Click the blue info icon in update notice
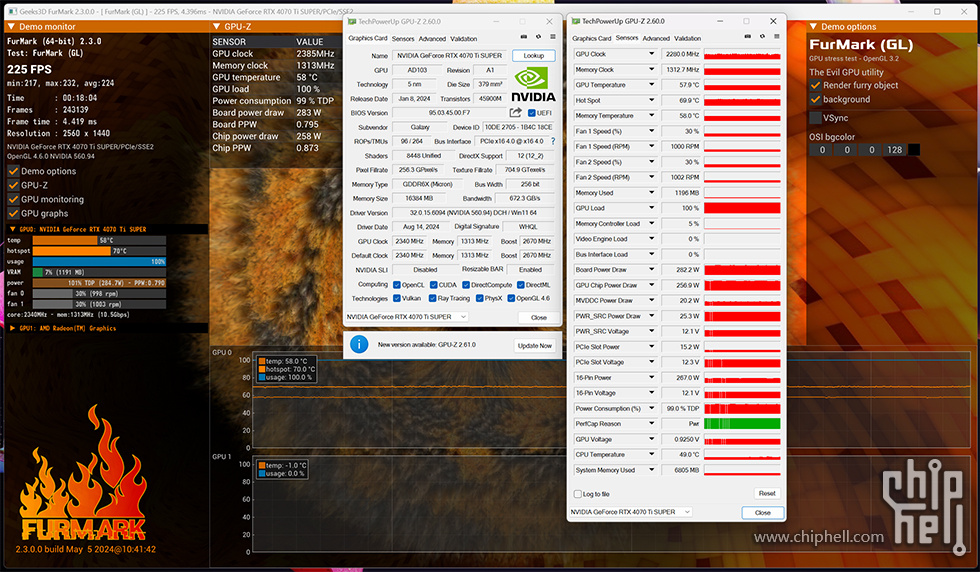The width and height of the screenshot is (980, 572). pyautogui.click(x=359, y=344)
